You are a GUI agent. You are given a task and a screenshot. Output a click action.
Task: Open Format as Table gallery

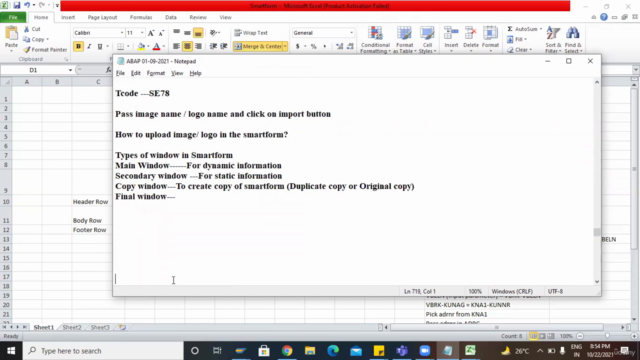(x=404, y=40)
